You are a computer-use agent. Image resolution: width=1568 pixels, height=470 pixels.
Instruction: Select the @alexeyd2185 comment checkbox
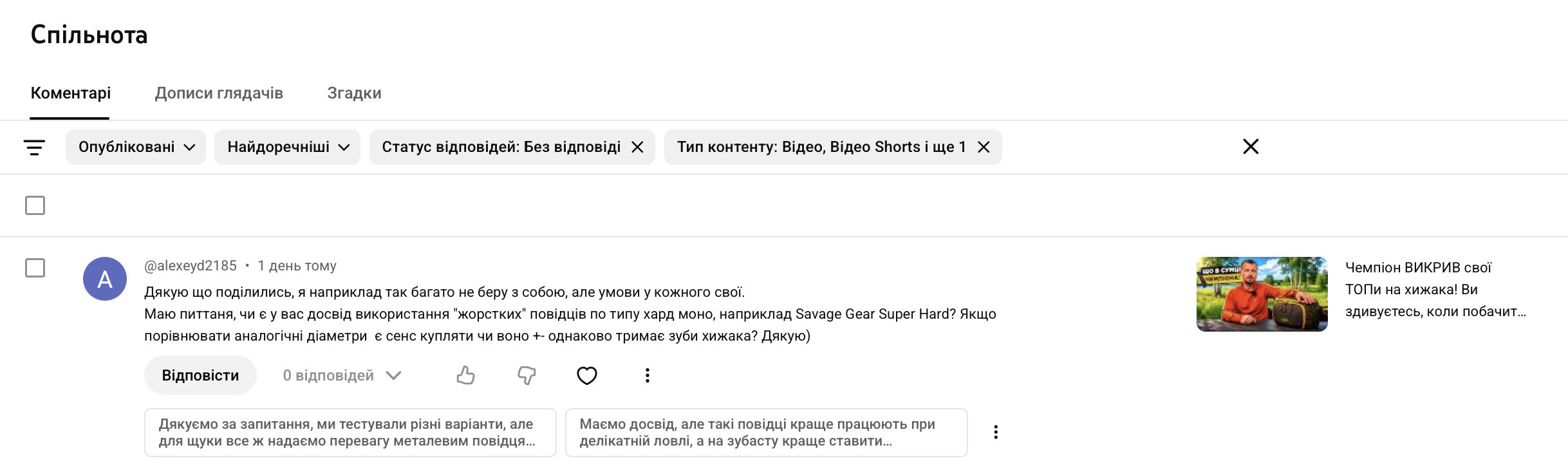(x=35, y=268)
